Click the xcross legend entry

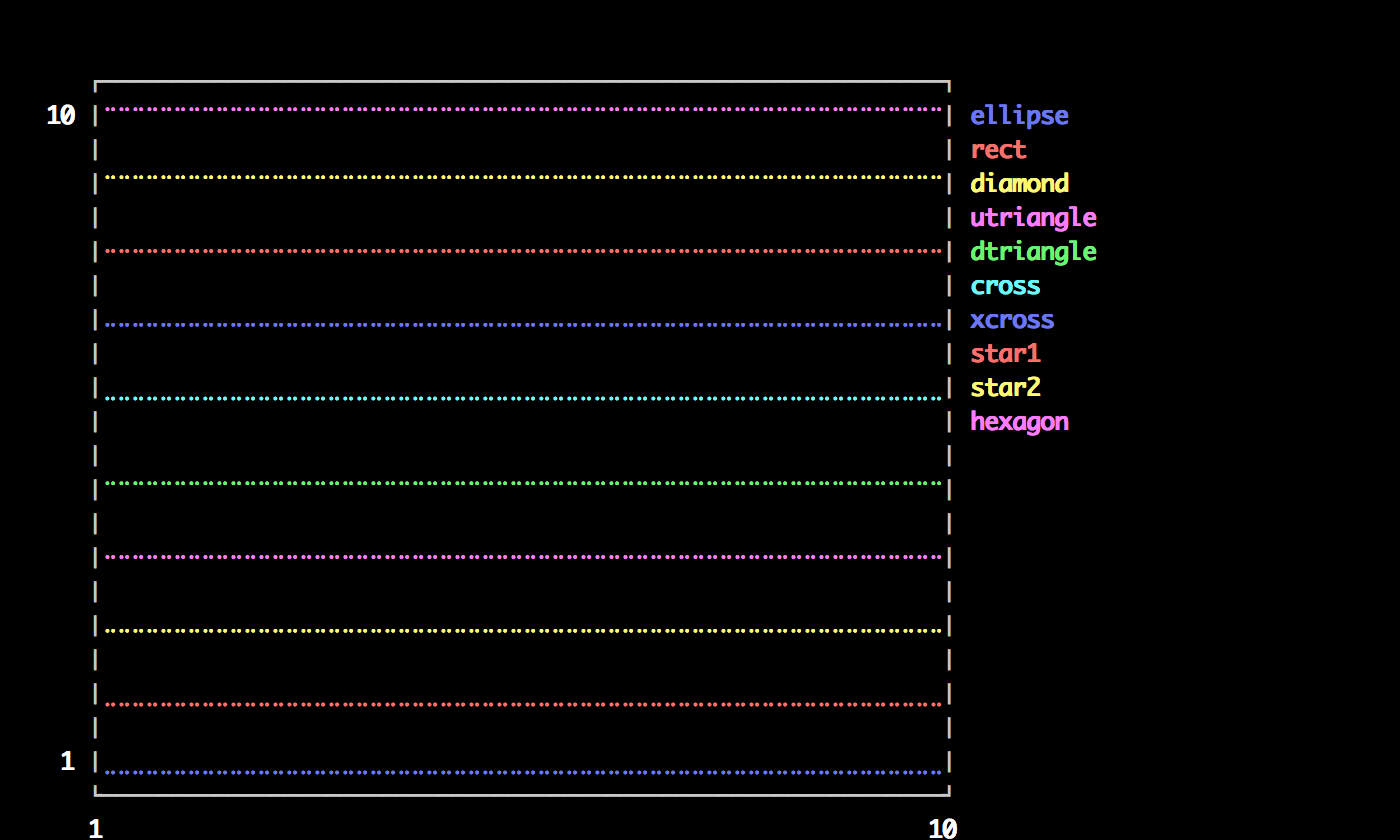(x=1012, y=320)
